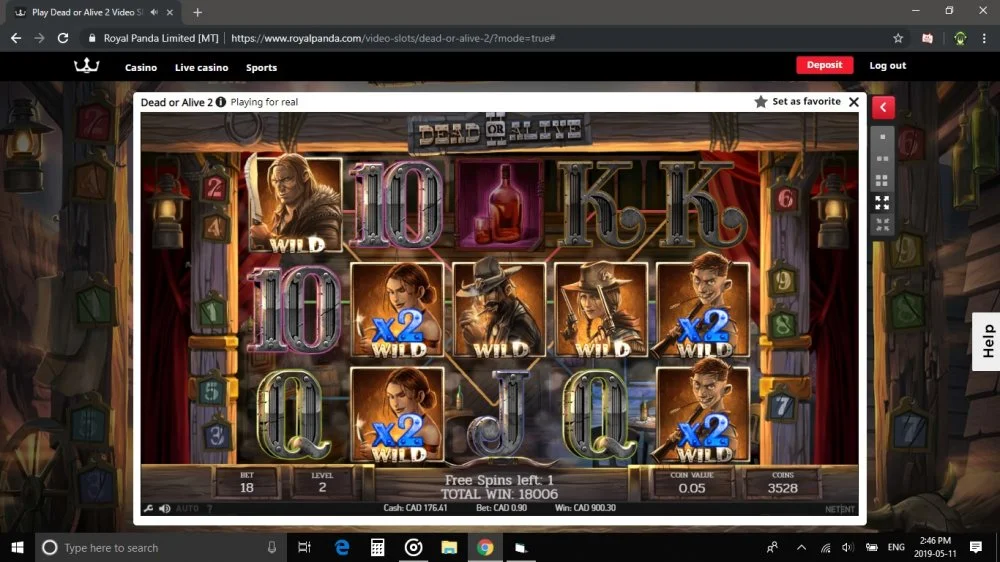
Task: Open Wi-Fi network settings in the tray
Action: coord(825,547)
